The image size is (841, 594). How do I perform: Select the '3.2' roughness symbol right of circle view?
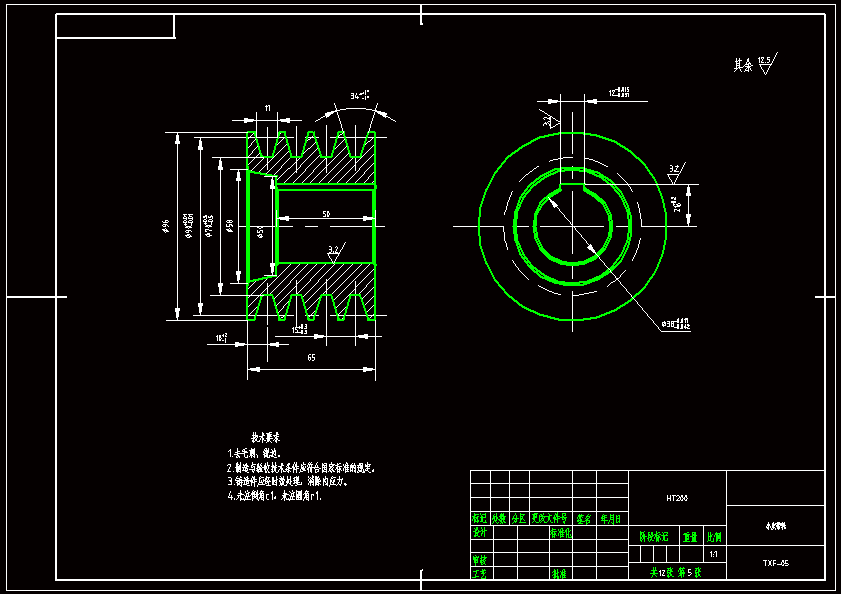tap(675, 173)
